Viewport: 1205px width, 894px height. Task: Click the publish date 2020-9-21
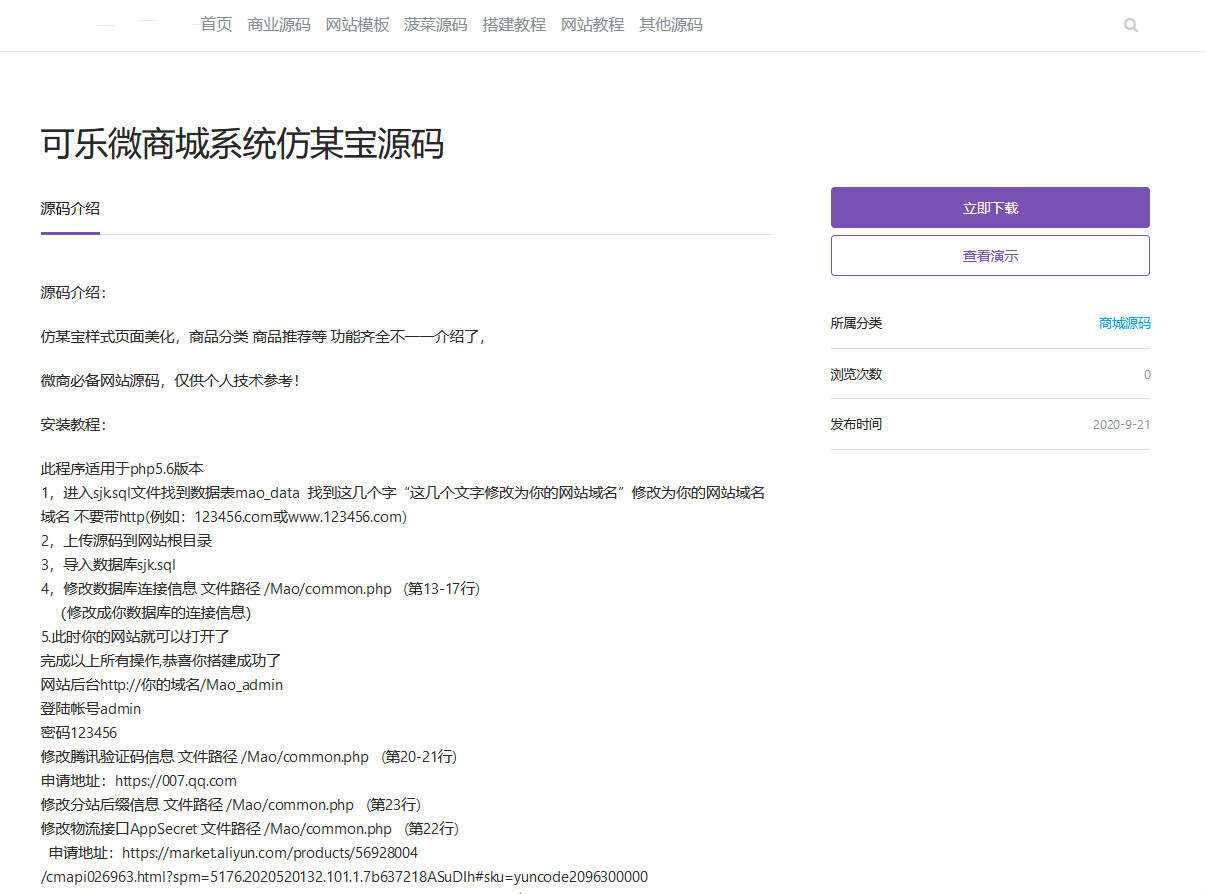(x=1121, y=424)
